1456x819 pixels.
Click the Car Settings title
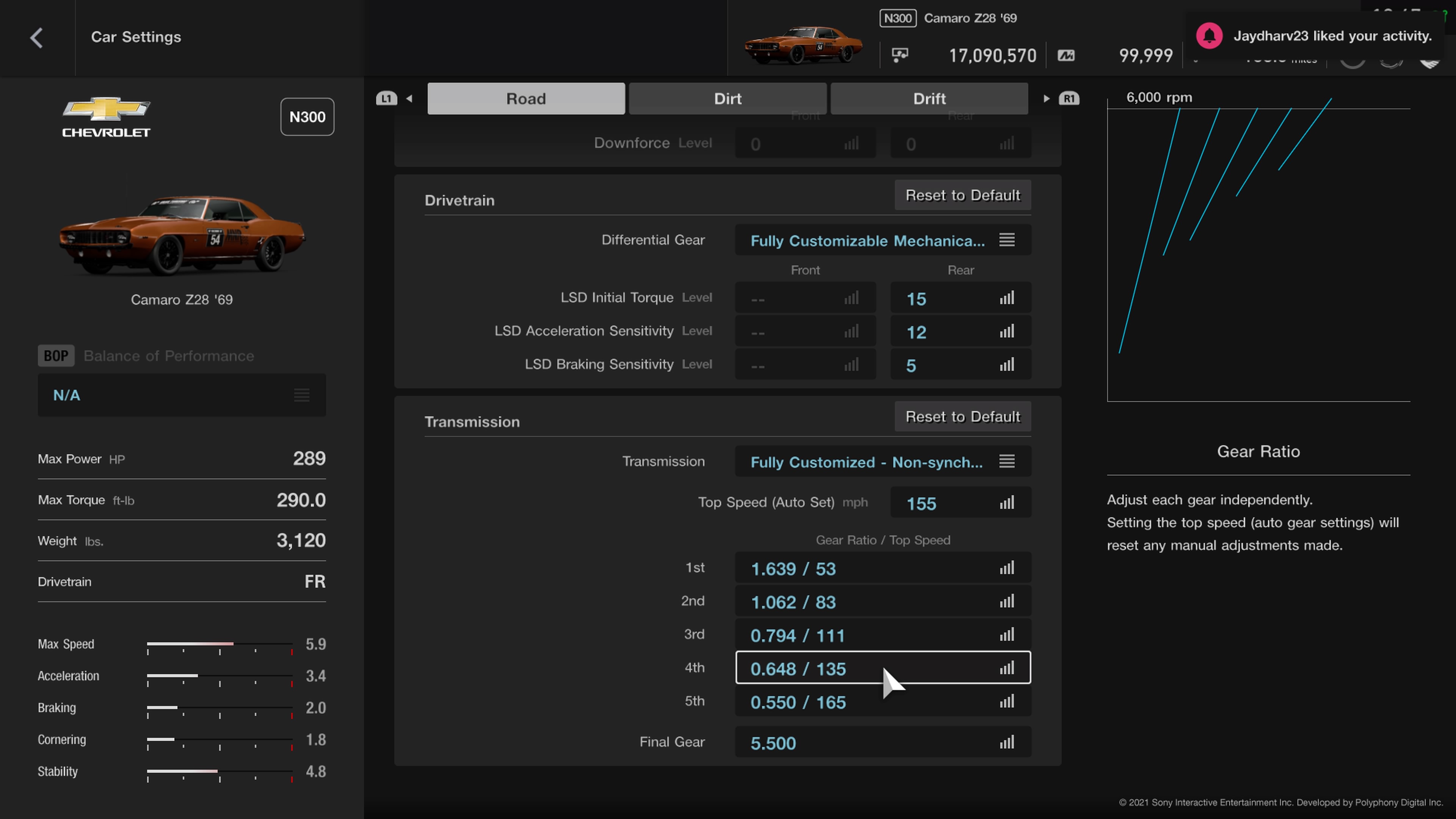tap(136, 37)
